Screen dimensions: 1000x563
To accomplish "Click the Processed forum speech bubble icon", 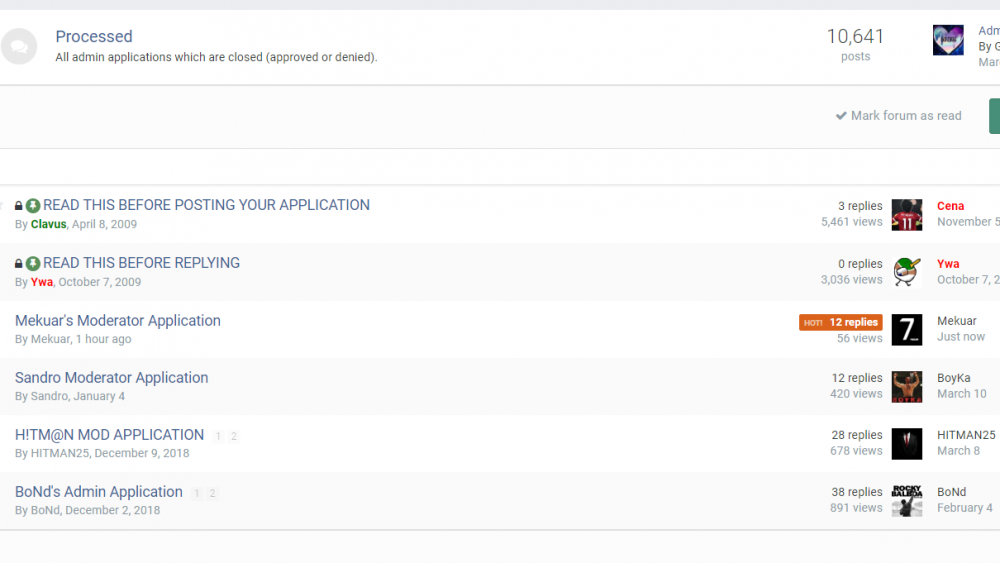I will pyautogui.click(x=19, y=46).
